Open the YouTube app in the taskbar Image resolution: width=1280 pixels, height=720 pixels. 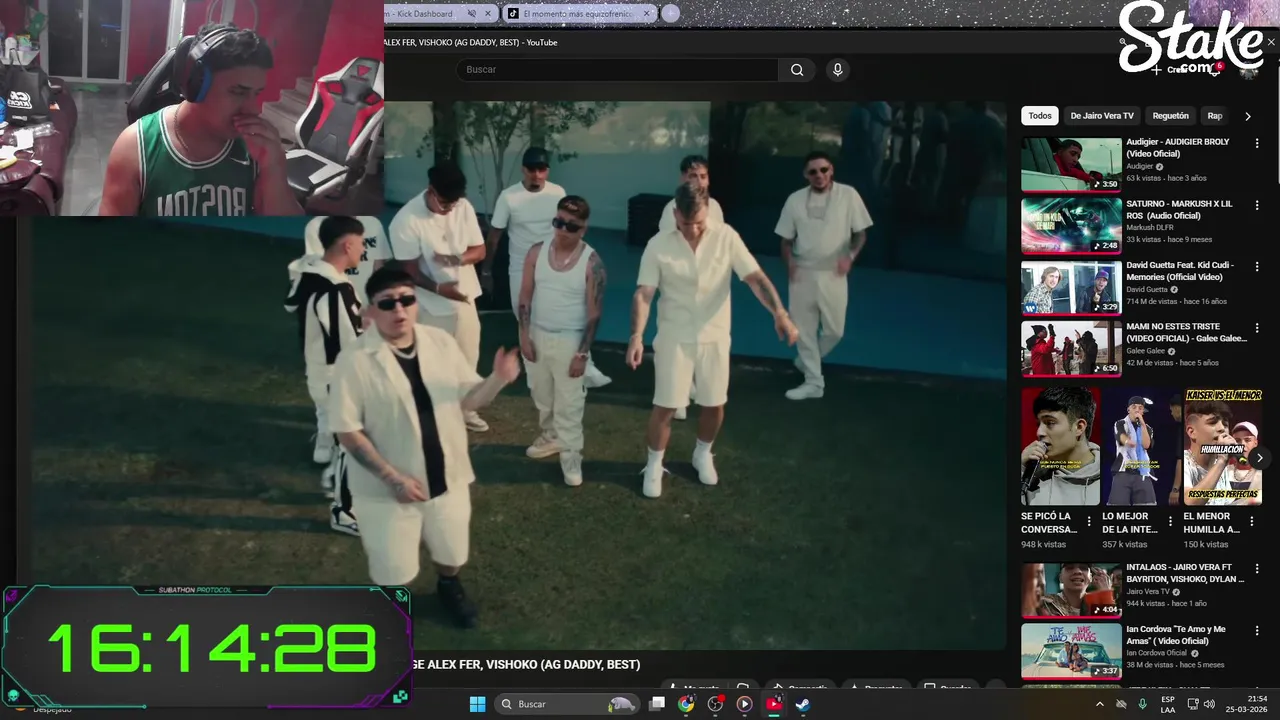773,704
